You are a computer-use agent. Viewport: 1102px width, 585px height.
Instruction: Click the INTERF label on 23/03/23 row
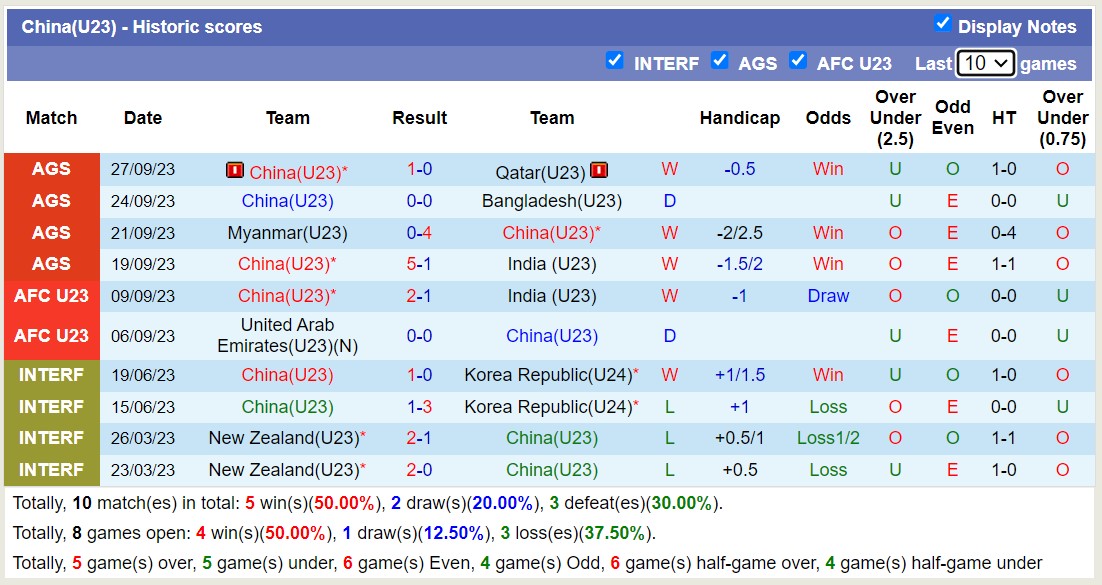click(52, 470)
